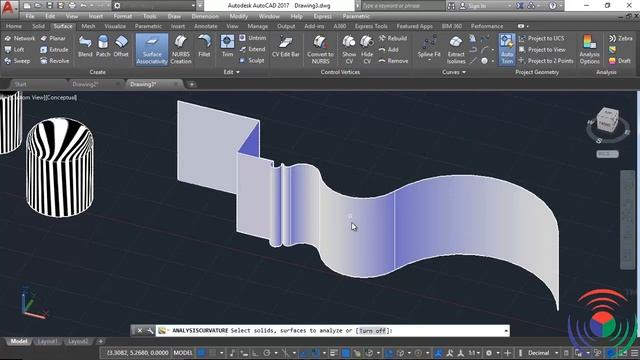Expand the Edit panel dropdown

(x=231, y=72)
